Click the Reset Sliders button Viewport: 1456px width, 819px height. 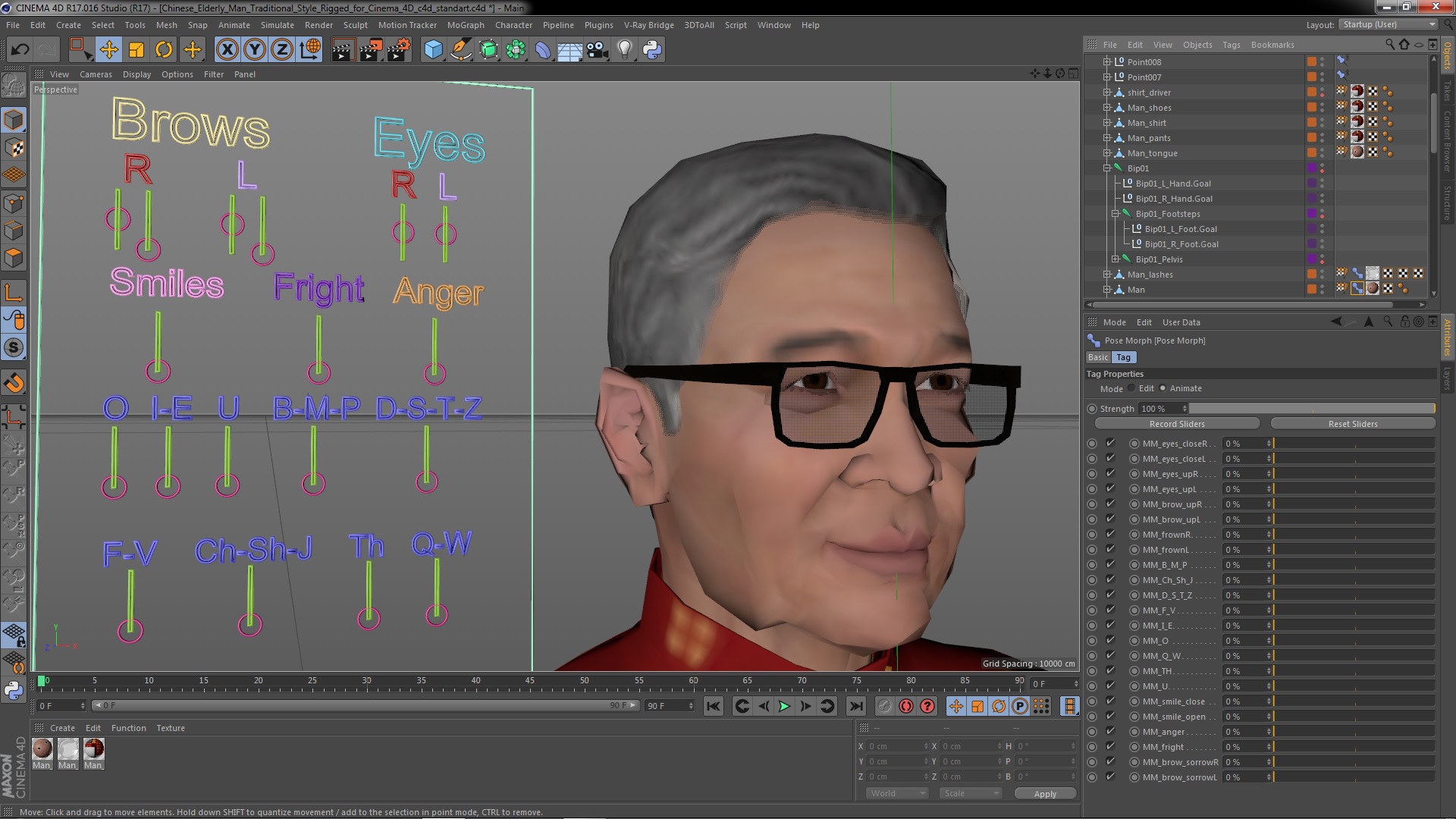(x=1352, y=424)
